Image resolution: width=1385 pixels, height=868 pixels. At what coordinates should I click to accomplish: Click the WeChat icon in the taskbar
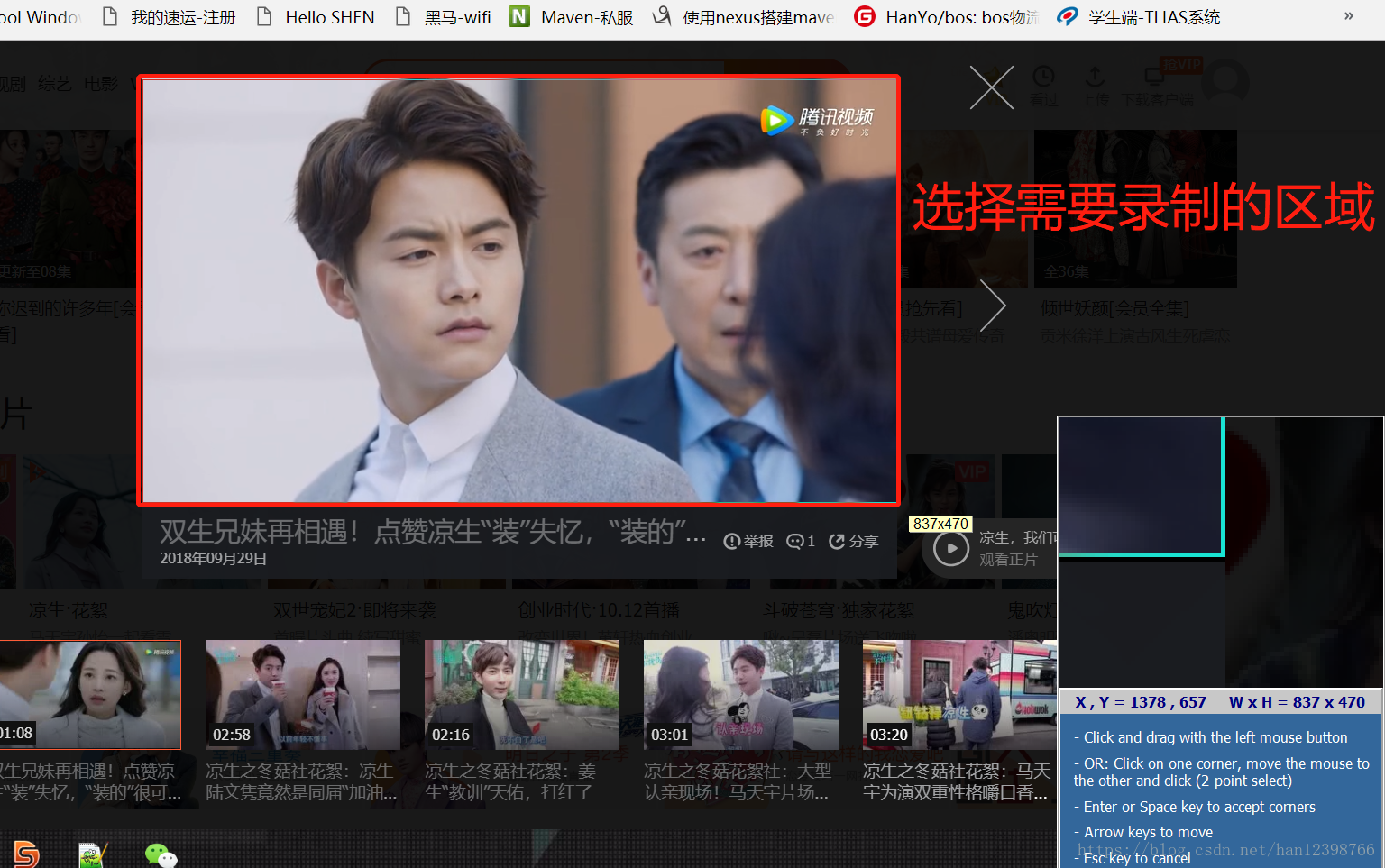point(161,855)
